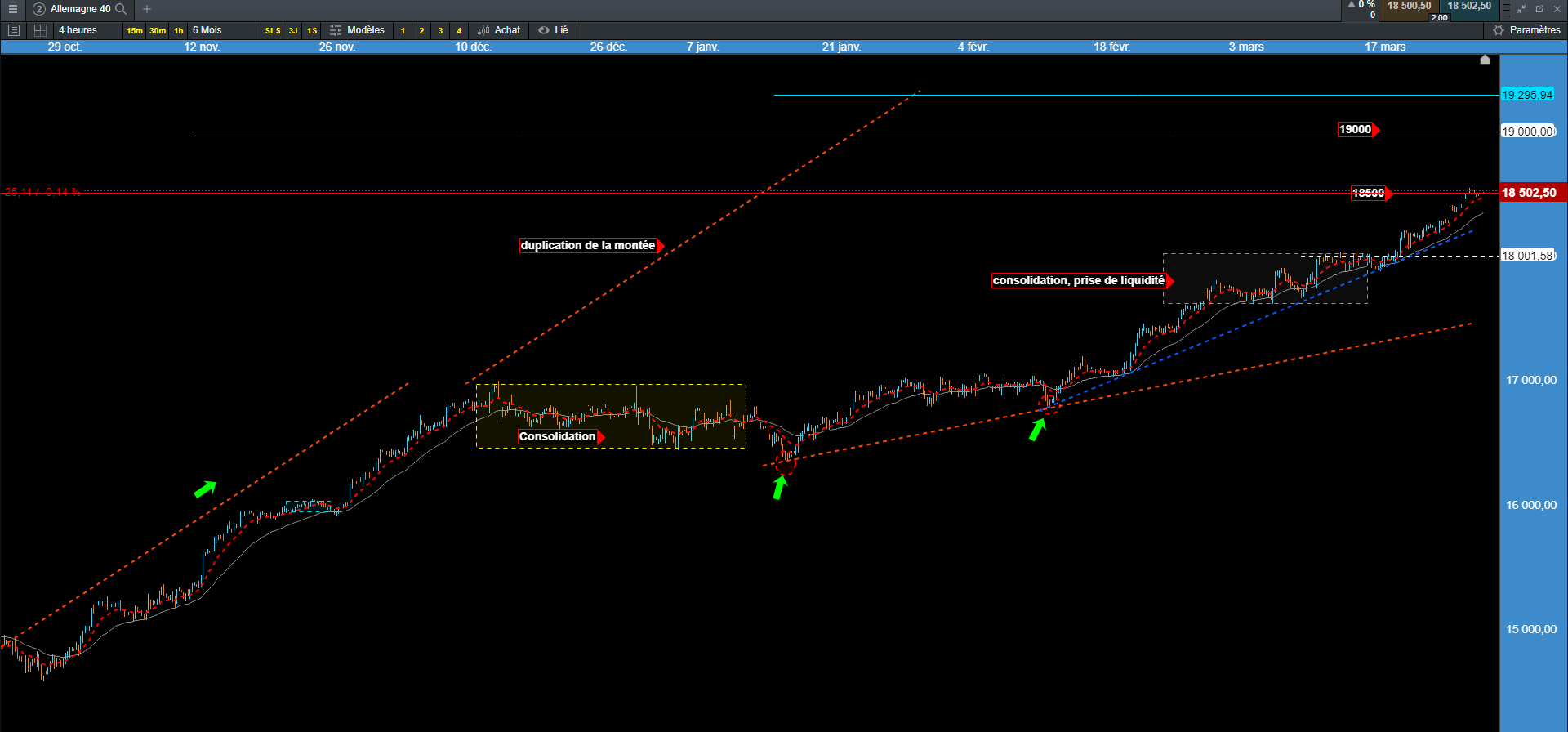Open the hamburger main menu
Viewport: 1568px width, 732px height.
pos(12,9)
